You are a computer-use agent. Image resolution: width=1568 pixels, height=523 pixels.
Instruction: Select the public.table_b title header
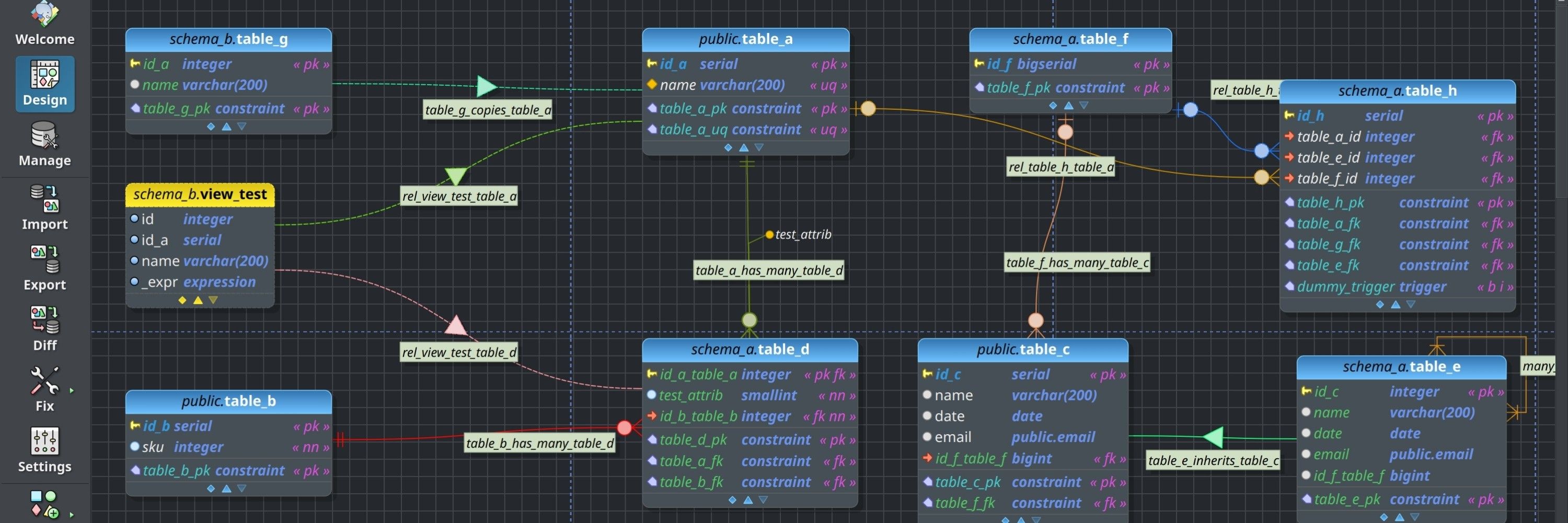[x=228, y=402]
